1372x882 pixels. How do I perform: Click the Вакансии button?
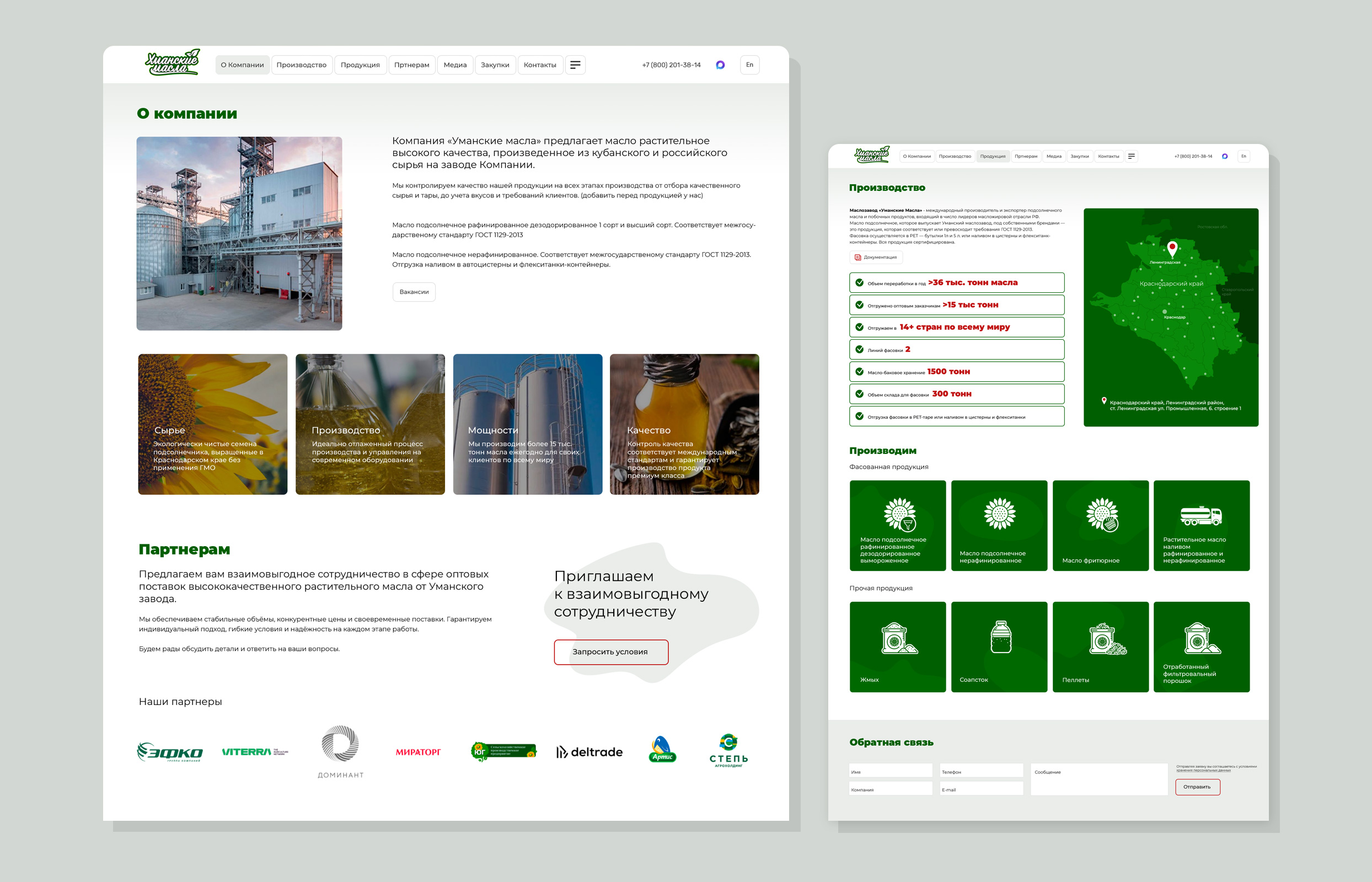(x=414, y=292)
